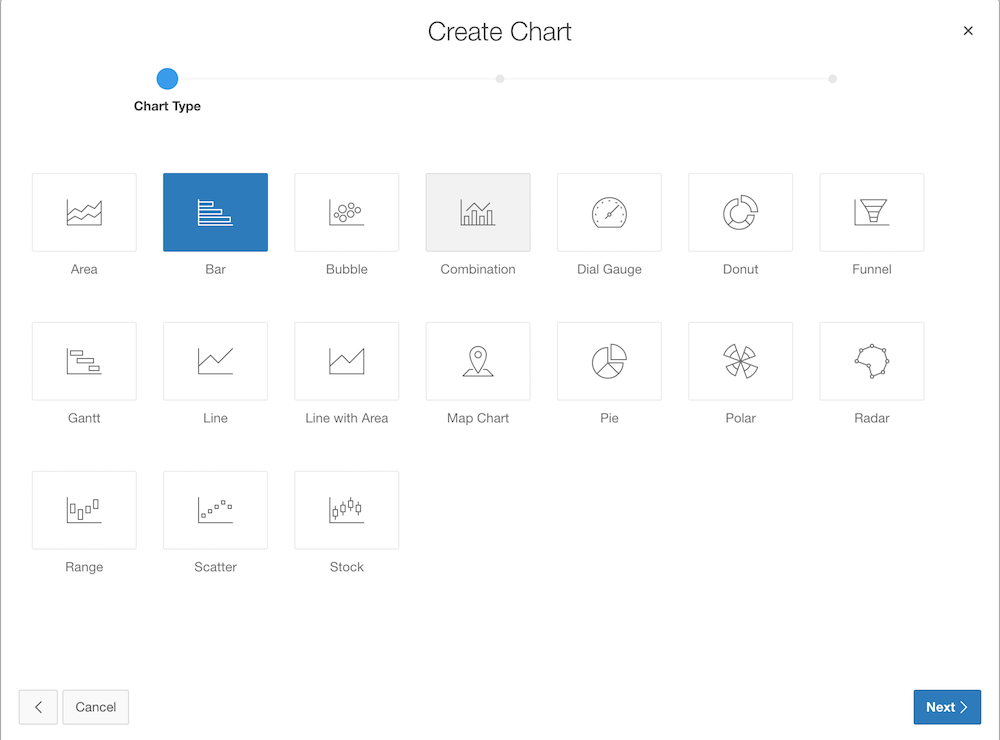1000x740 pixels.
Task: Select the Bubble chart type
Action: point(346,212)
